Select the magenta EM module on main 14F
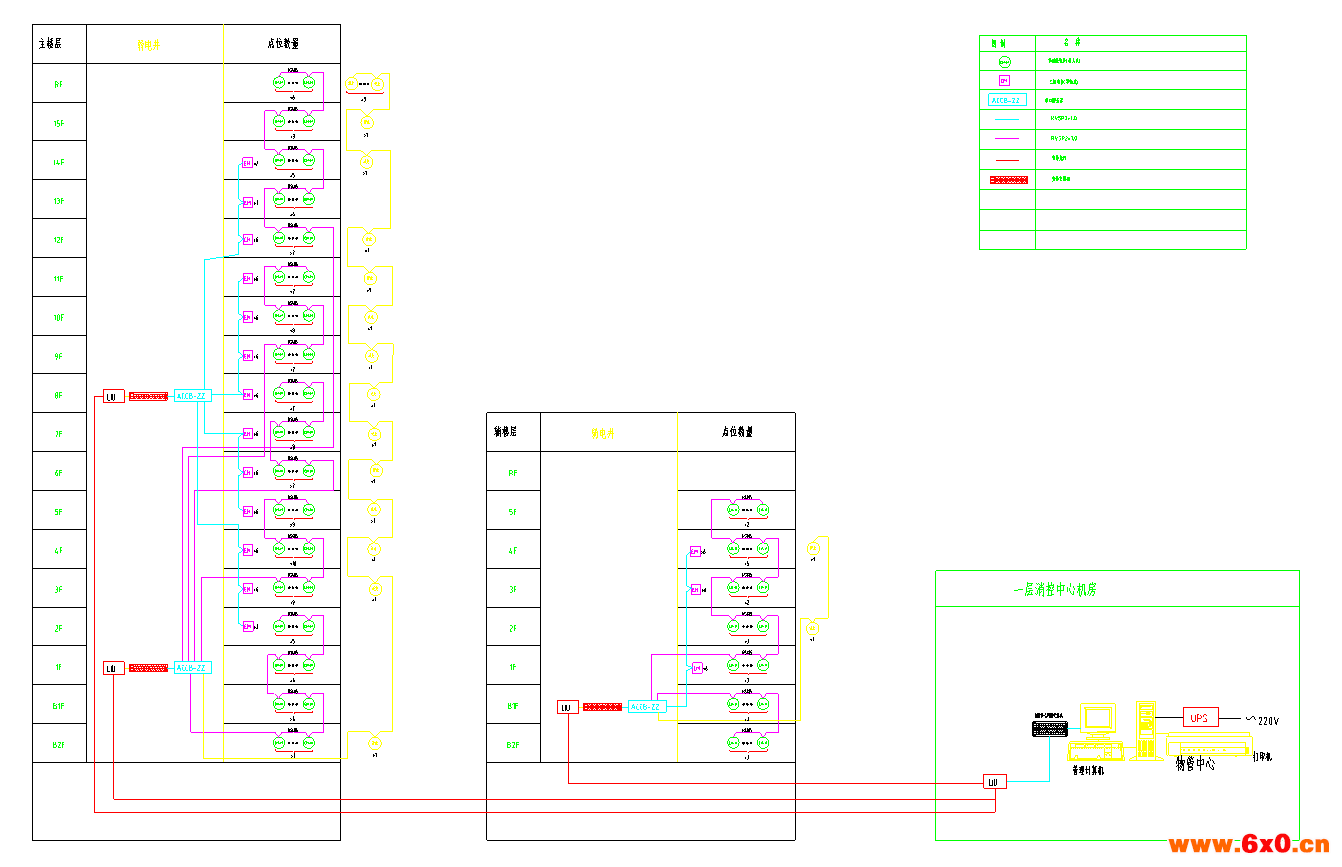1342x867 pixels. (x=247, y=162)
